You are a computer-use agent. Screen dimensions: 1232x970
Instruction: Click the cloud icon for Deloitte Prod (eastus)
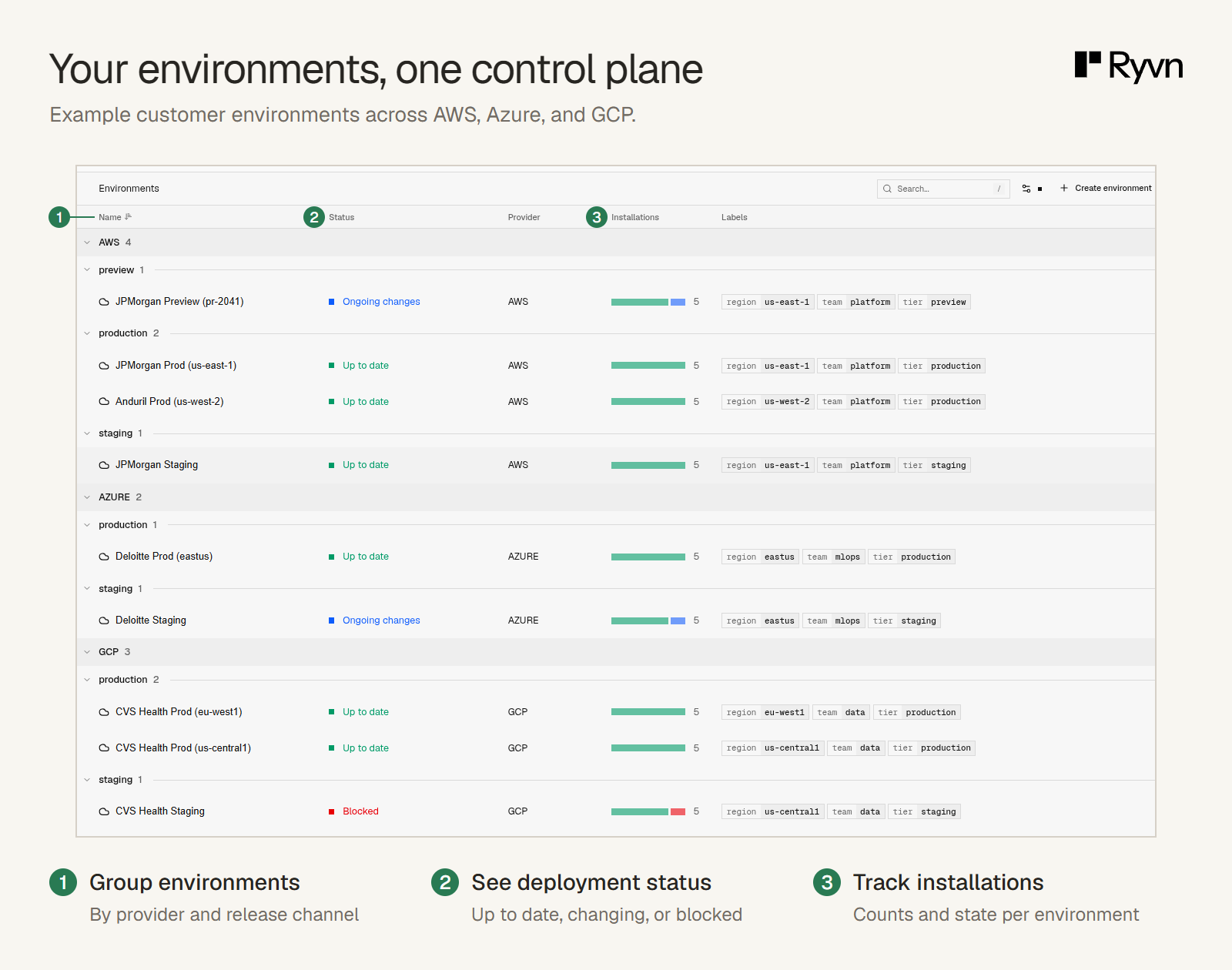tap(104, 557)
